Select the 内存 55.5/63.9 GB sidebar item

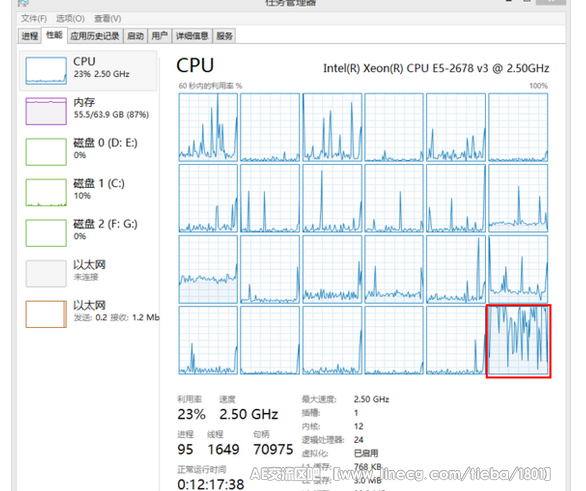(x=88, y=111)
